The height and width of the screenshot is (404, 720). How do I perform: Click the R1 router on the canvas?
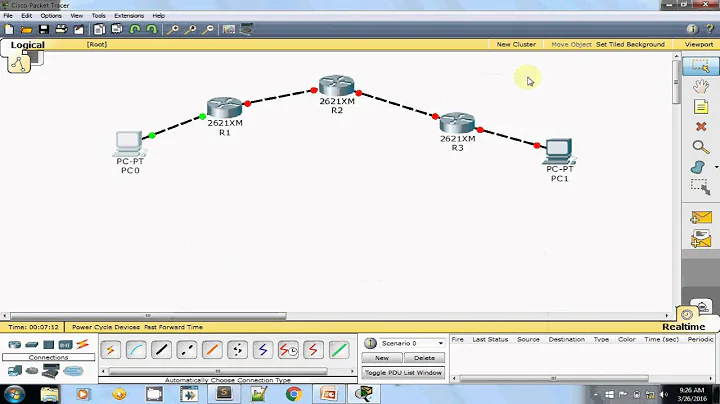(x=225, y=107)
